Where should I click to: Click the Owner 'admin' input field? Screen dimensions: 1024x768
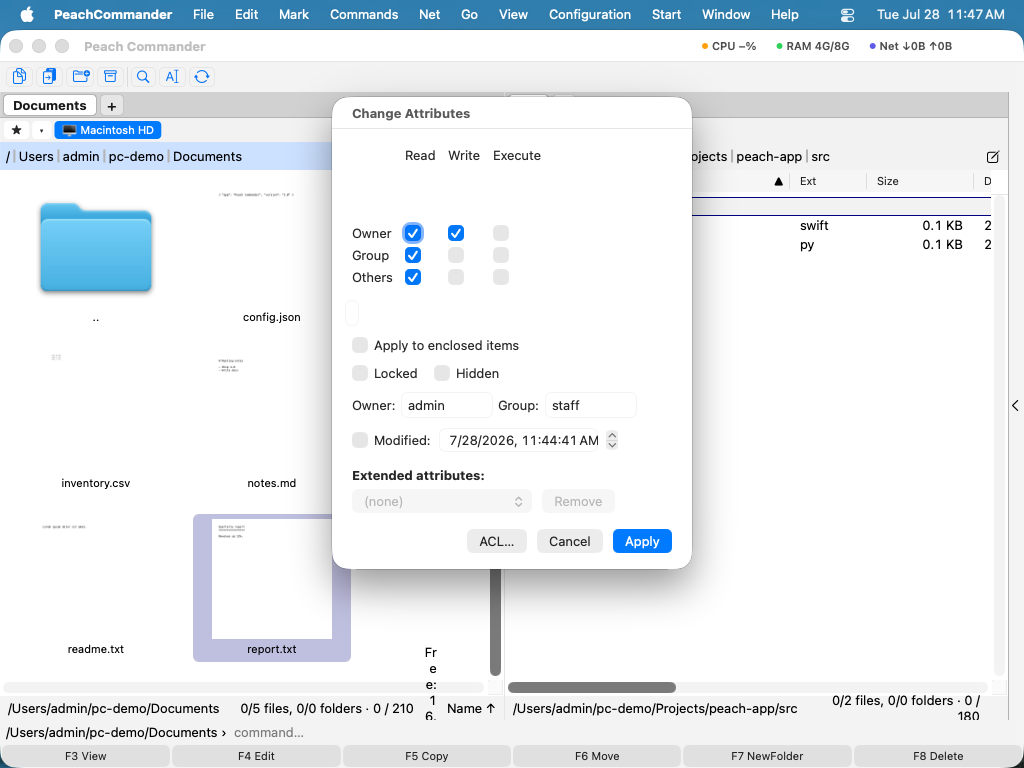click(x=447, y=406)
